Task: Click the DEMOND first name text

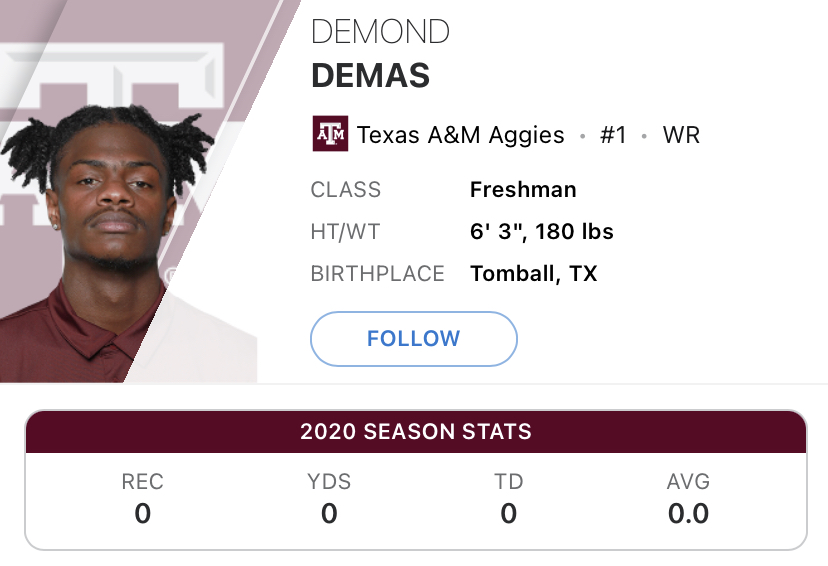Action: (x=380, y=31)
